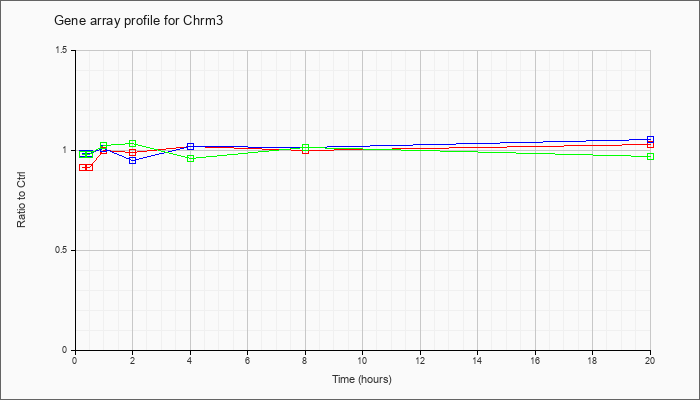Select the green data marker at 1 hour
This screenshot has width=700, height=400.
click(x=104, y=146)
